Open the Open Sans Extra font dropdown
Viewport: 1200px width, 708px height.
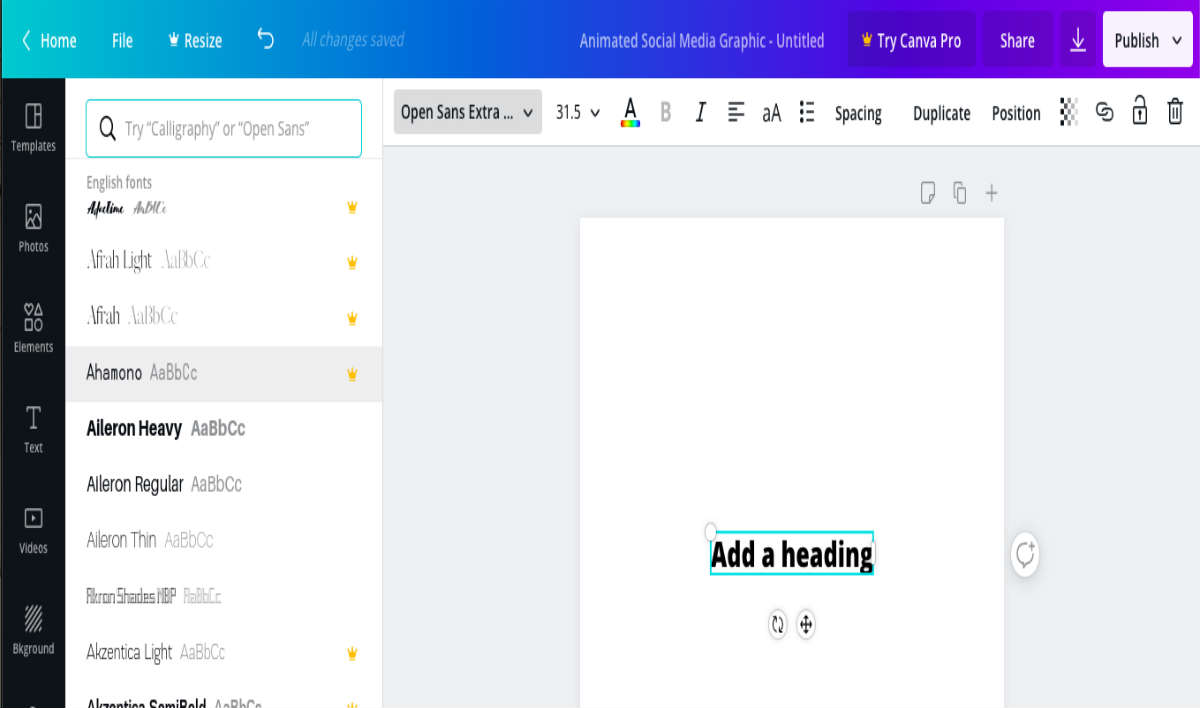tap(467, 112)
